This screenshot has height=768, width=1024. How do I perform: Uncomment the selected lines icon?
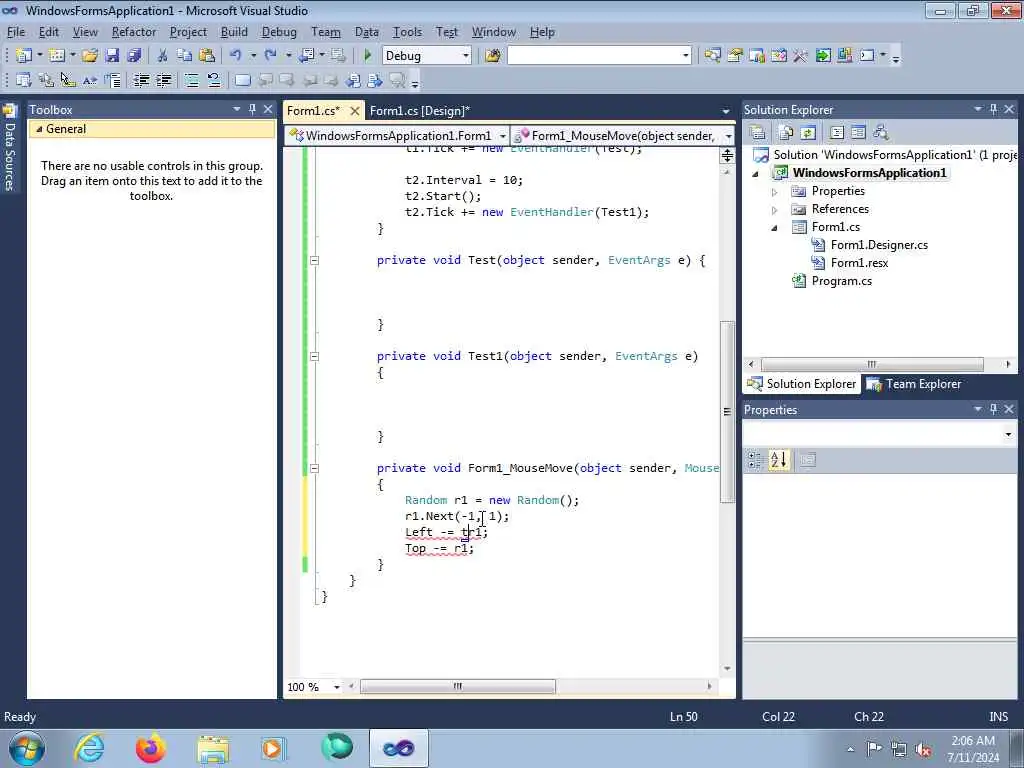coord(214,80)
